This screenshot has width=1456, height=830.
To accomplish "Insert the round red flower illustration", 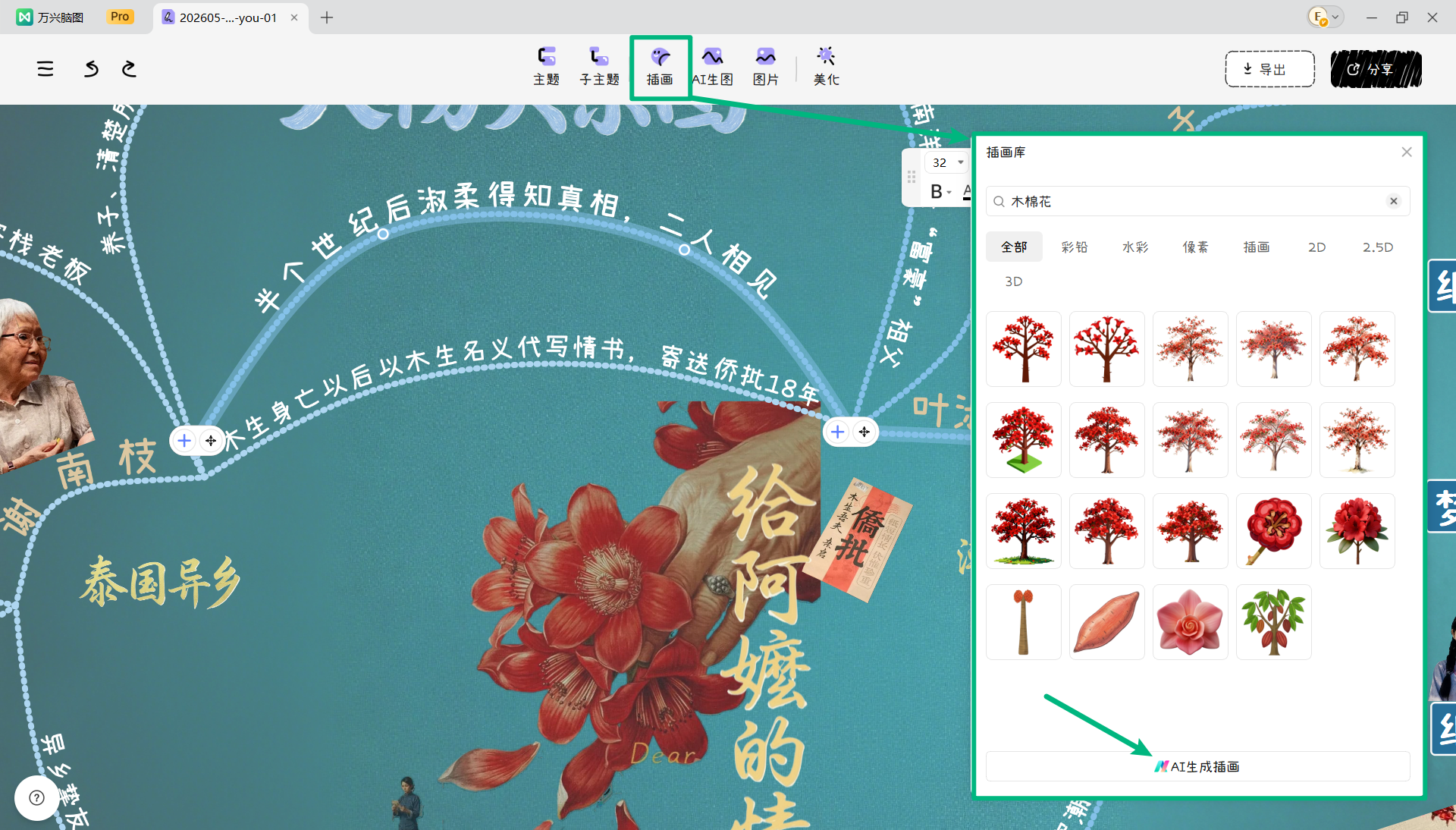I will point(1274,531).
